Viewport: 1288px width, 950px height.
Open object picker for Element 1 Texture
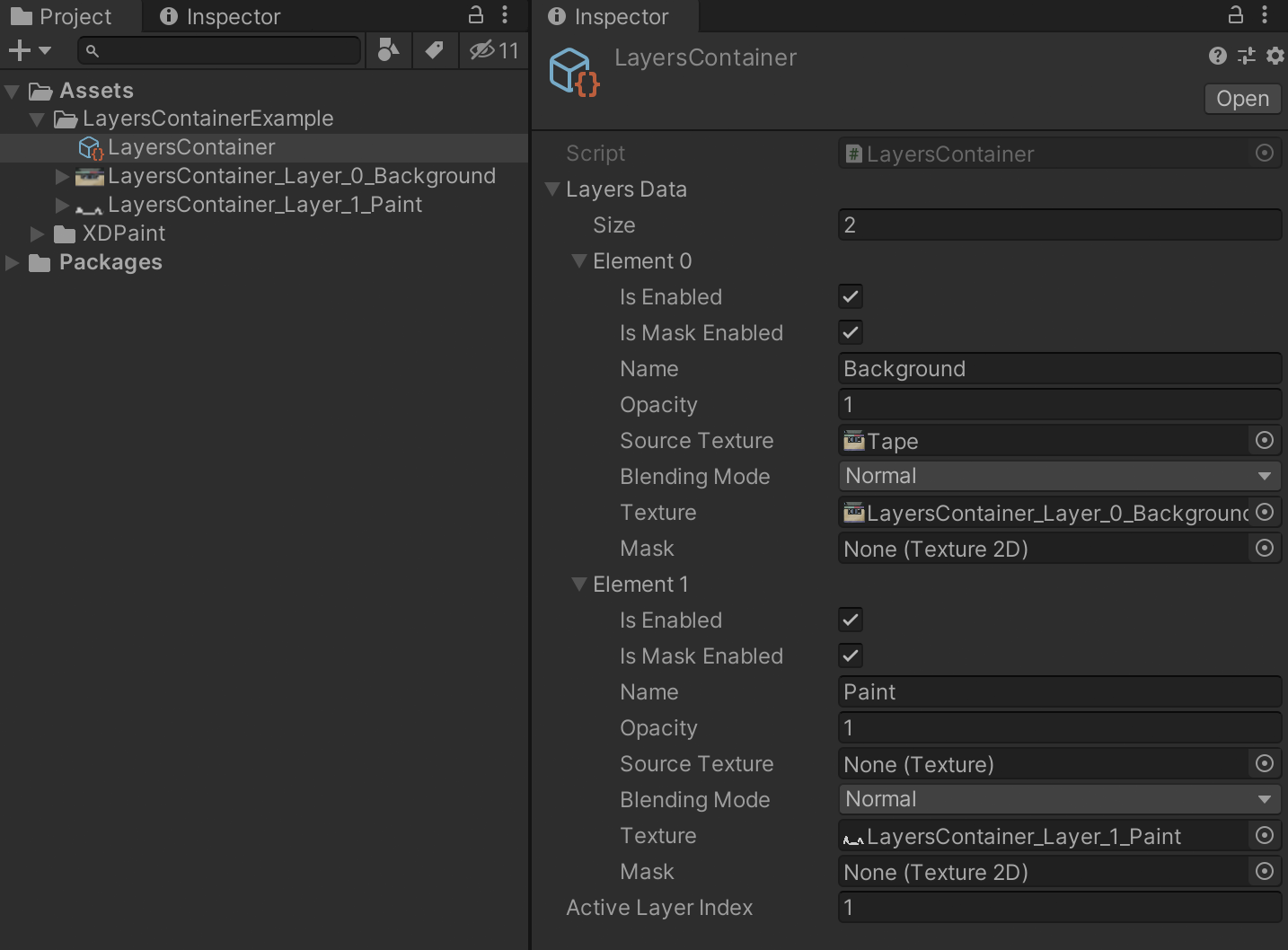[x=1265, y=835]
